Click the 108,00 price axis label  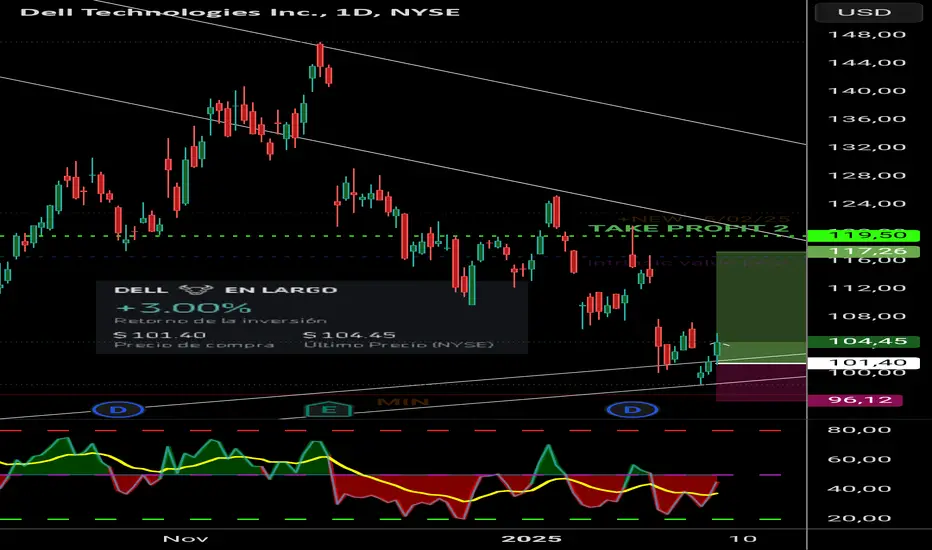867,316
